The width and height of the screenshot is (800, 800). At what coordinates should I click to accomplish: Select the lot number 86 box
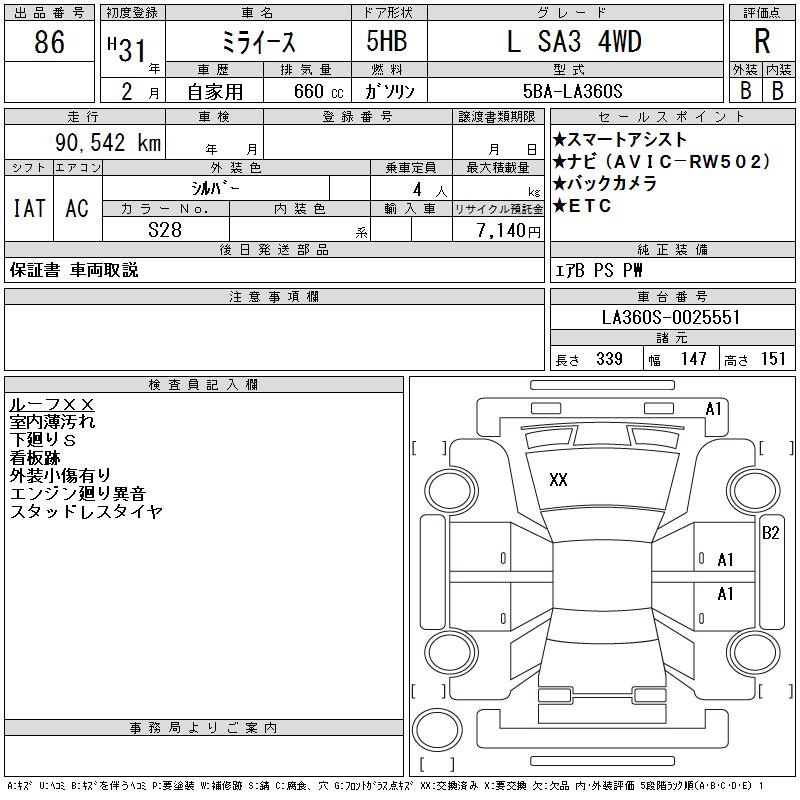click(x=49, y=42)
